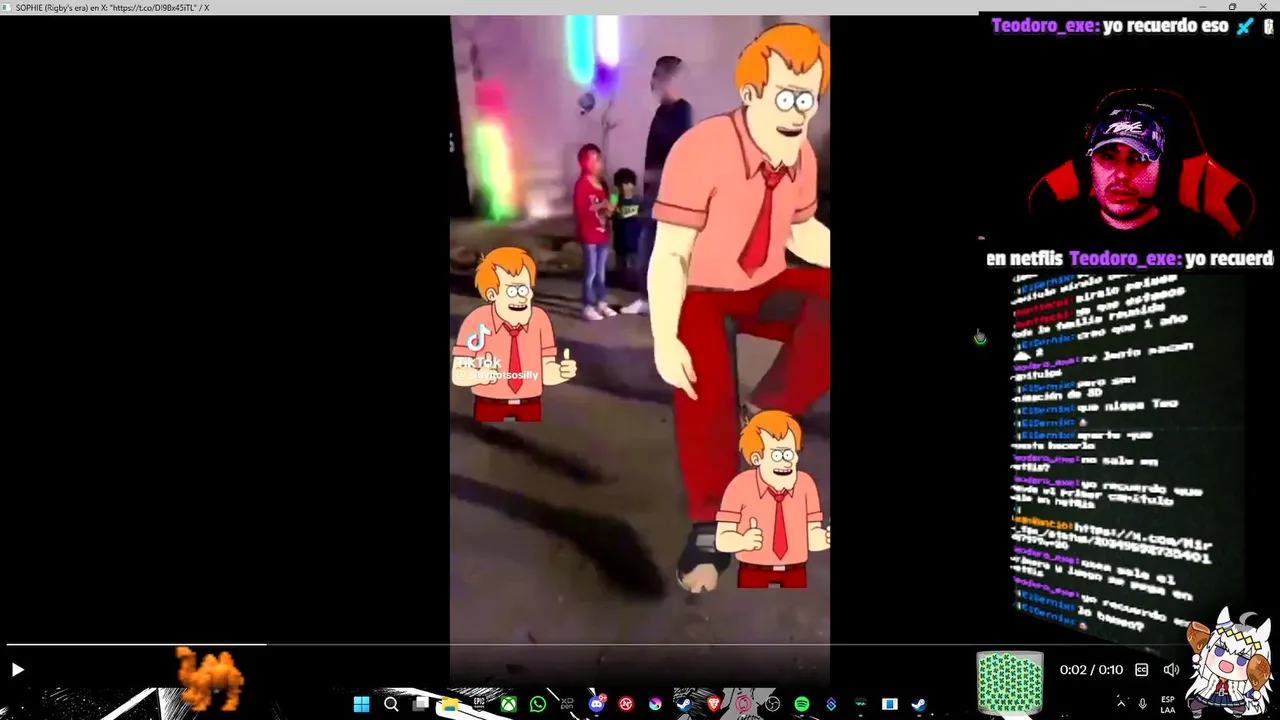The height and width of the screenshot is (720, 1280).
Task: Mute the video volume speaker icon
Action: pos(1171,670)
